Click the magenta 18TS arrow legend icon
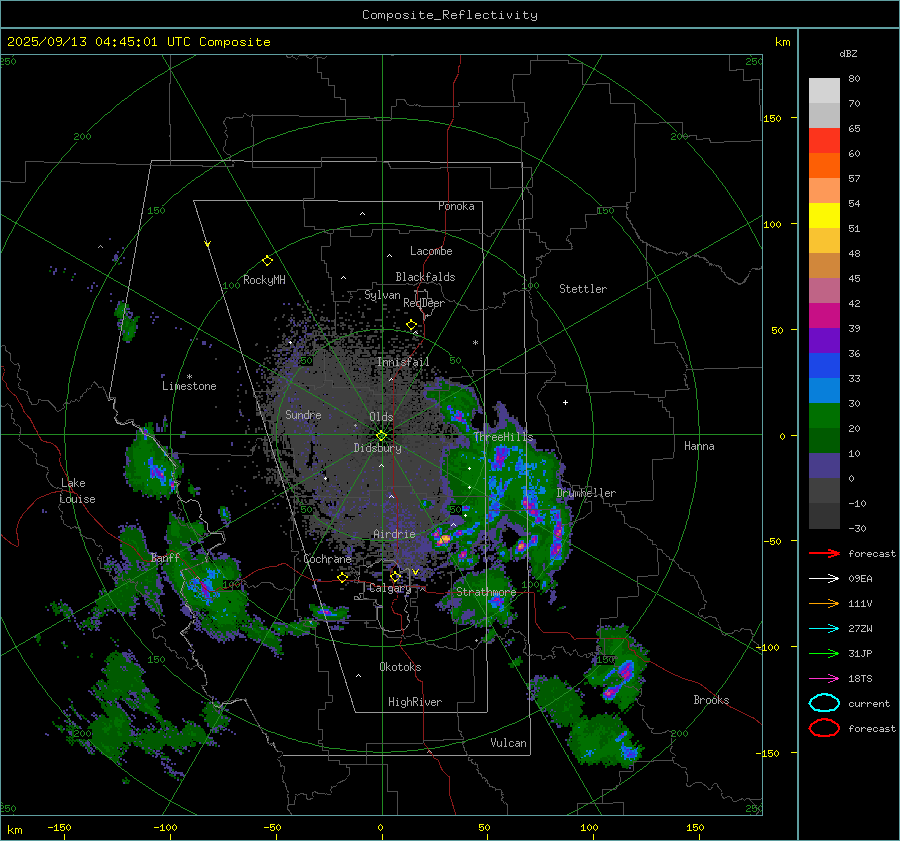The height and width of the screenshot is (841, 900). pyautogui.click(x=824, y=678)
